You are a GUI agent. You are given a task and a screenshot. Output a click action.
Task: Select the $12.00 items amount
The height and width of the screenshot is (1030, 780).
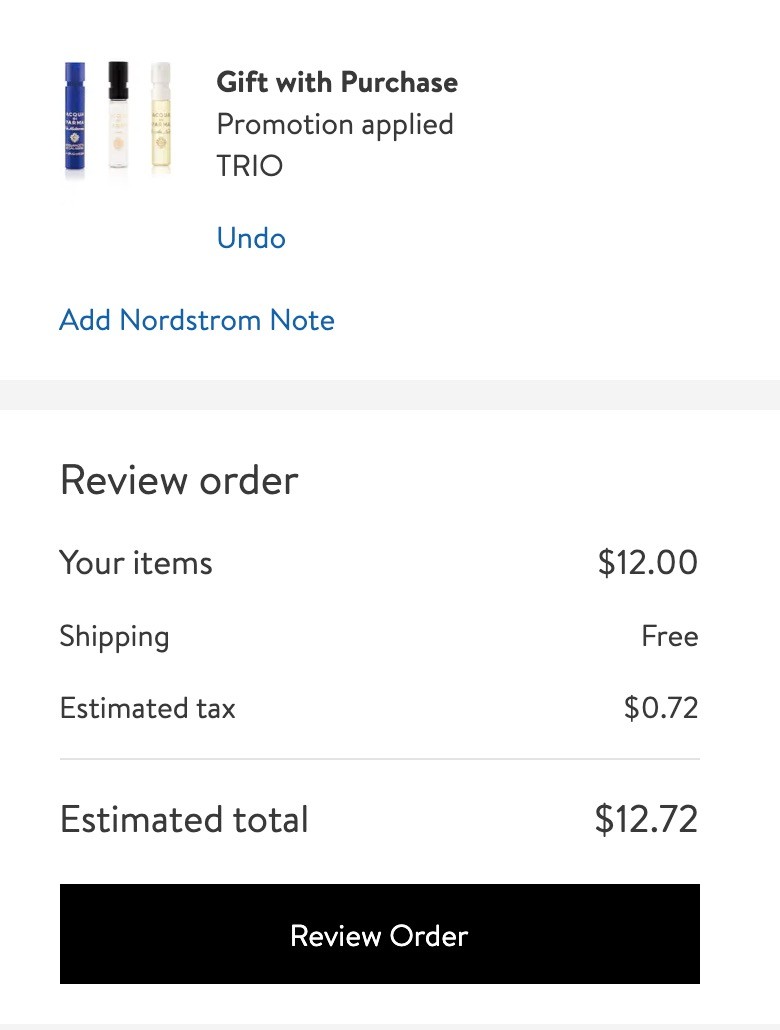coord(647,563)
